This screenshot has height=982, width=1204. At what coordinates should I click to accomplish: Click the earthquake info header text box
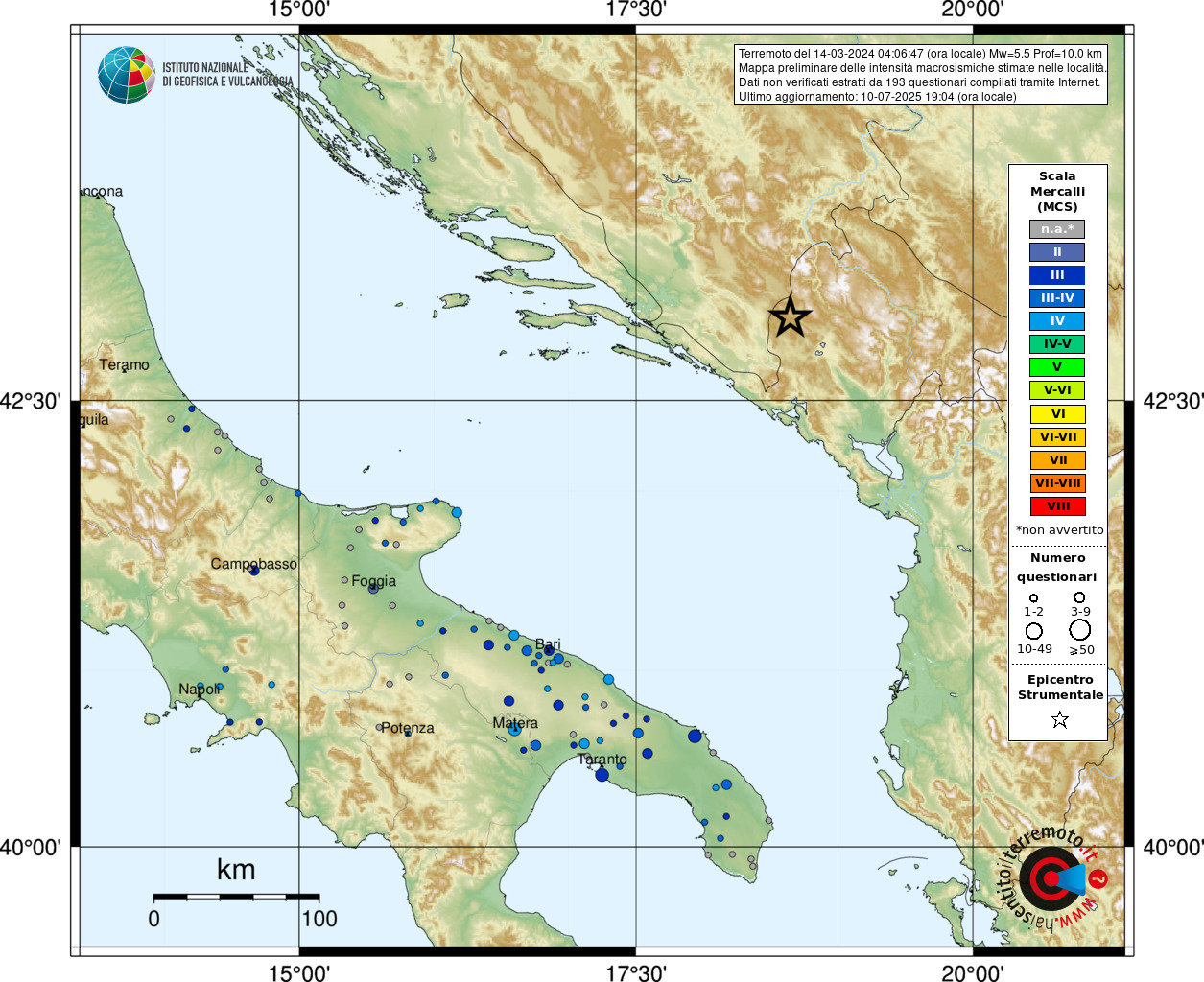point(921,75)
